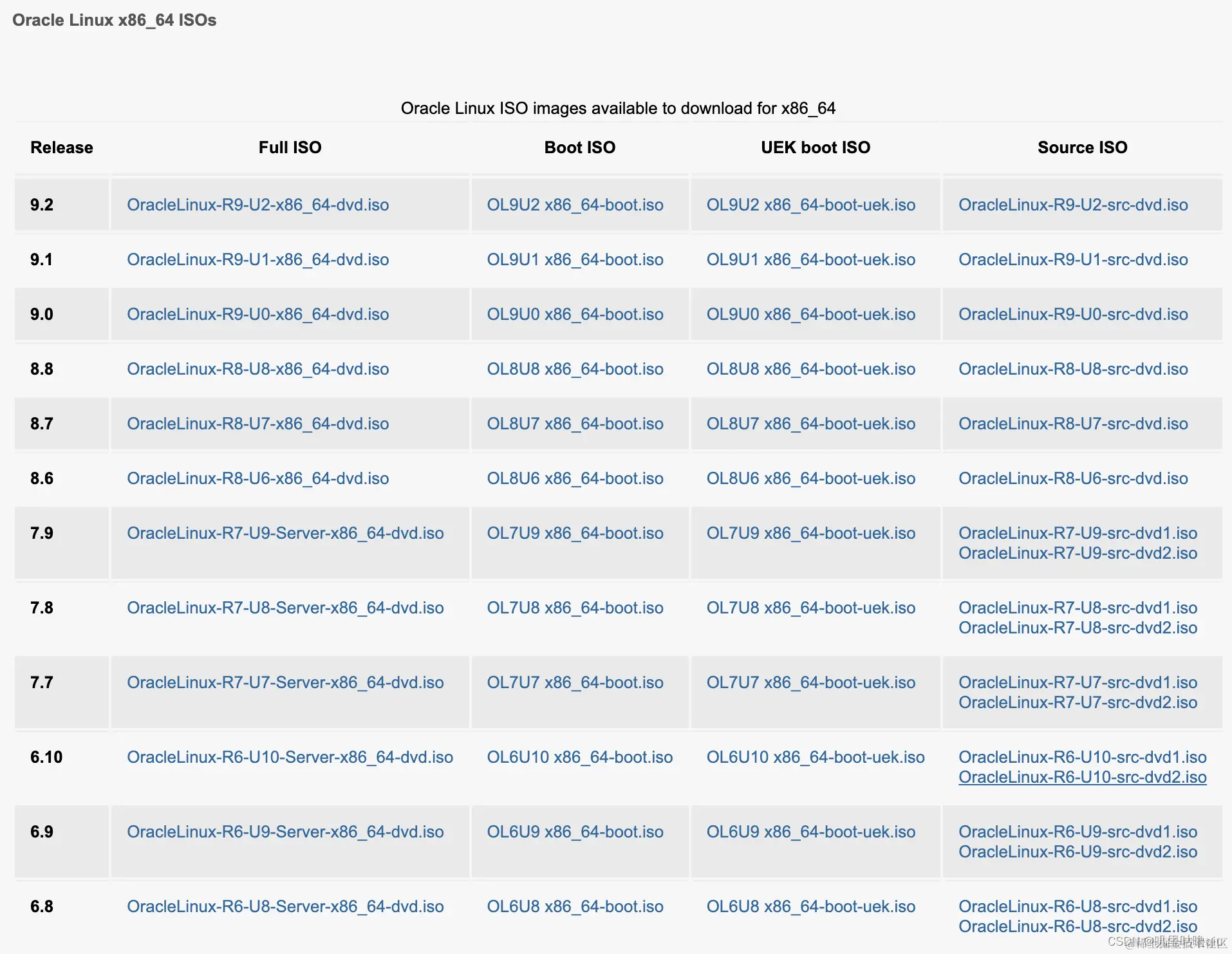Open OL9U1 x86_64-boot-uek.iso link

point(810,259)
